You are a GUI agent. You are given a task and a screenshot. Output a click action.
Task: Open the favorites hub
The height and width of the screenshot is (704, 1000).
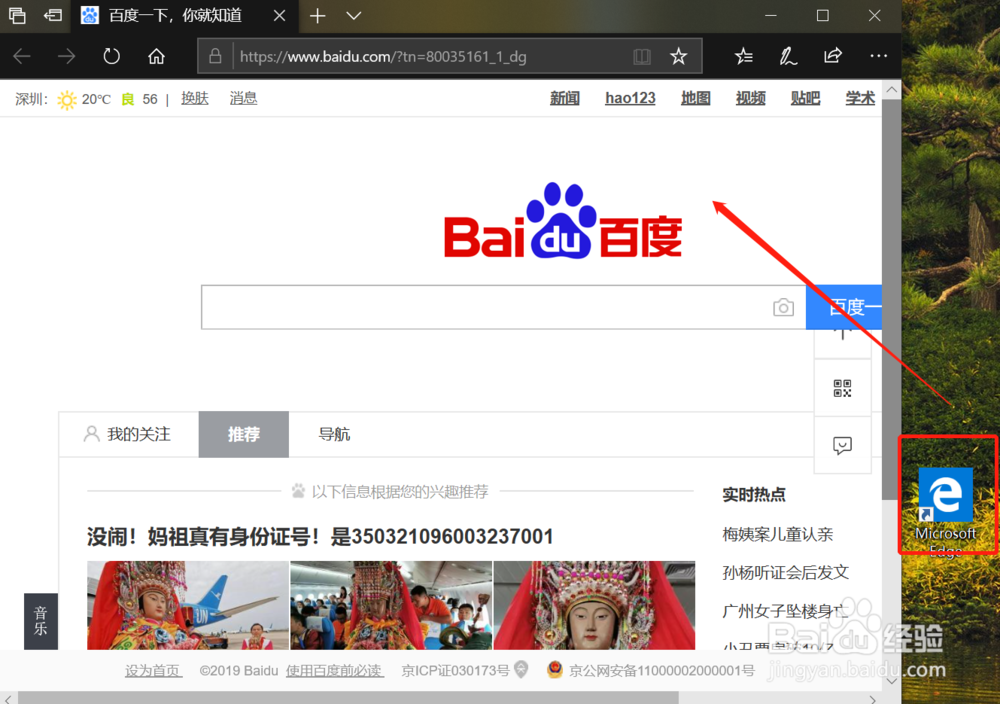[x=744, y=57]
